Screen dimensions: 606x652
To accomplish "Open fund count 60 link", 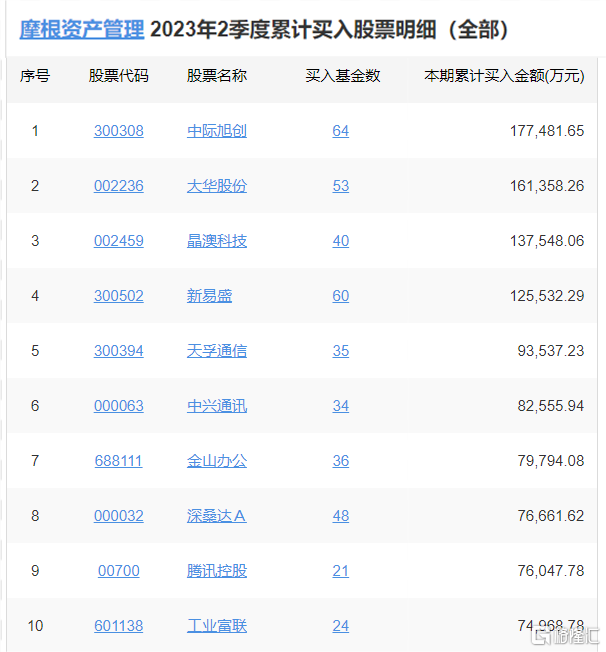I will click(x=341, y=296).
